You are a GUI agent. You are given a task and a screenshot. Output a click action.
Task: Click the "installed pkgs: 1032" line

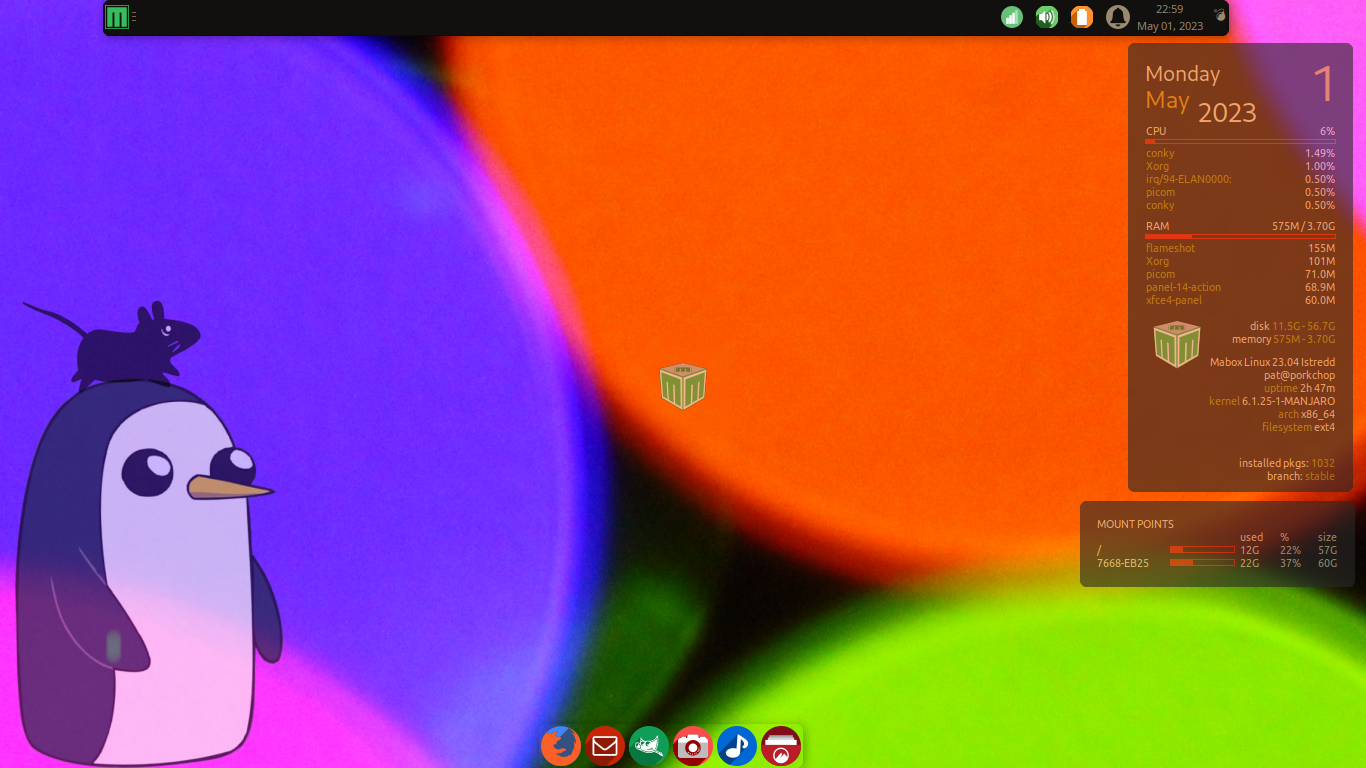point(1287,463)
